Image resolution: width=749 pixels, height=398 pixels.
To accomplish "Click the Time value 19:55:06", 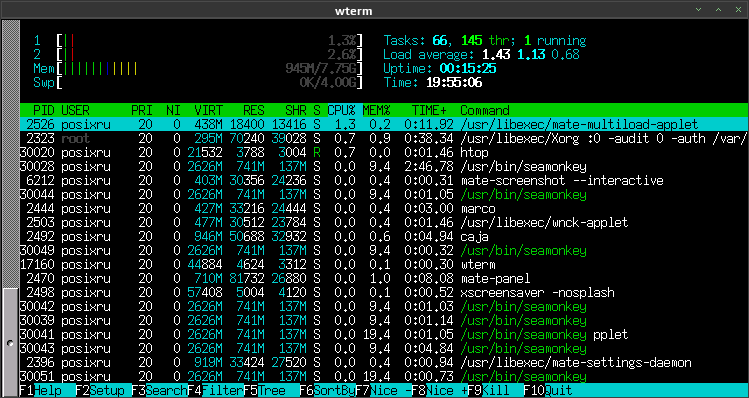I will point(454,82).
